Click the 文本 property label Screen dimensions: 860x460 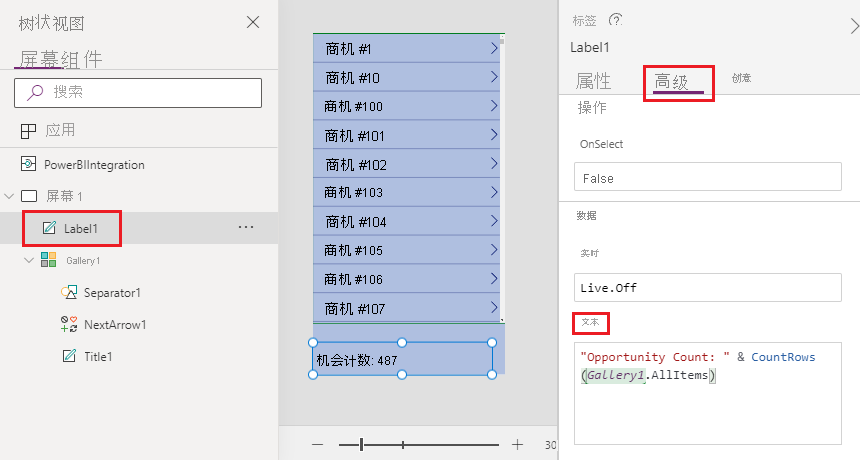[x=590, y=322]
